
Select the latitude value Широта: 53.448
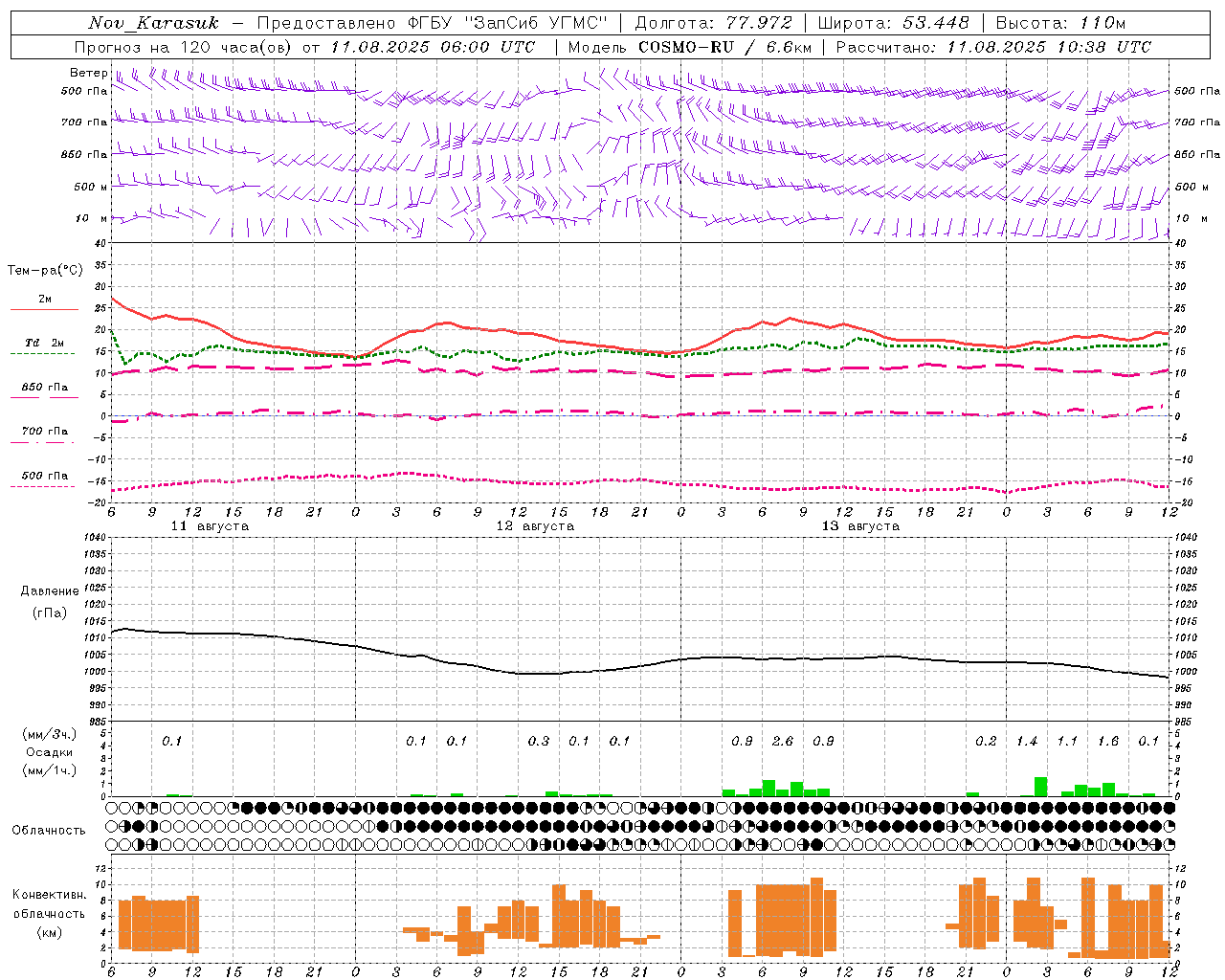click(x=893, y=23)
